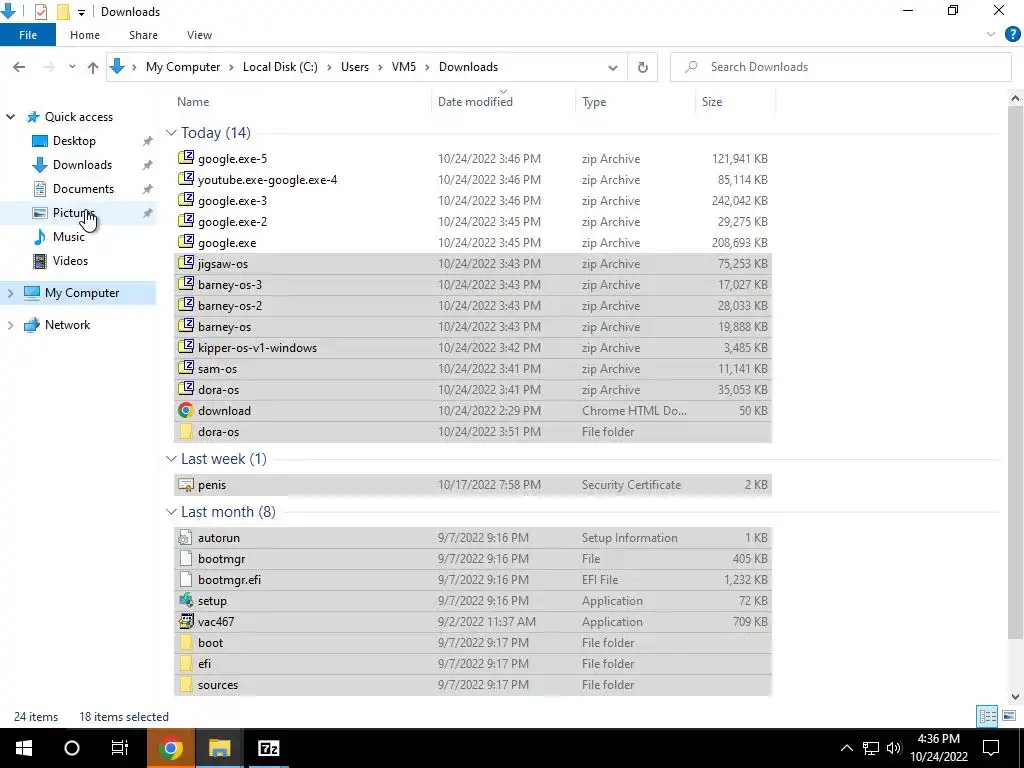
Task: Collapse the Today (14) group
Action: tap(171, 133)
